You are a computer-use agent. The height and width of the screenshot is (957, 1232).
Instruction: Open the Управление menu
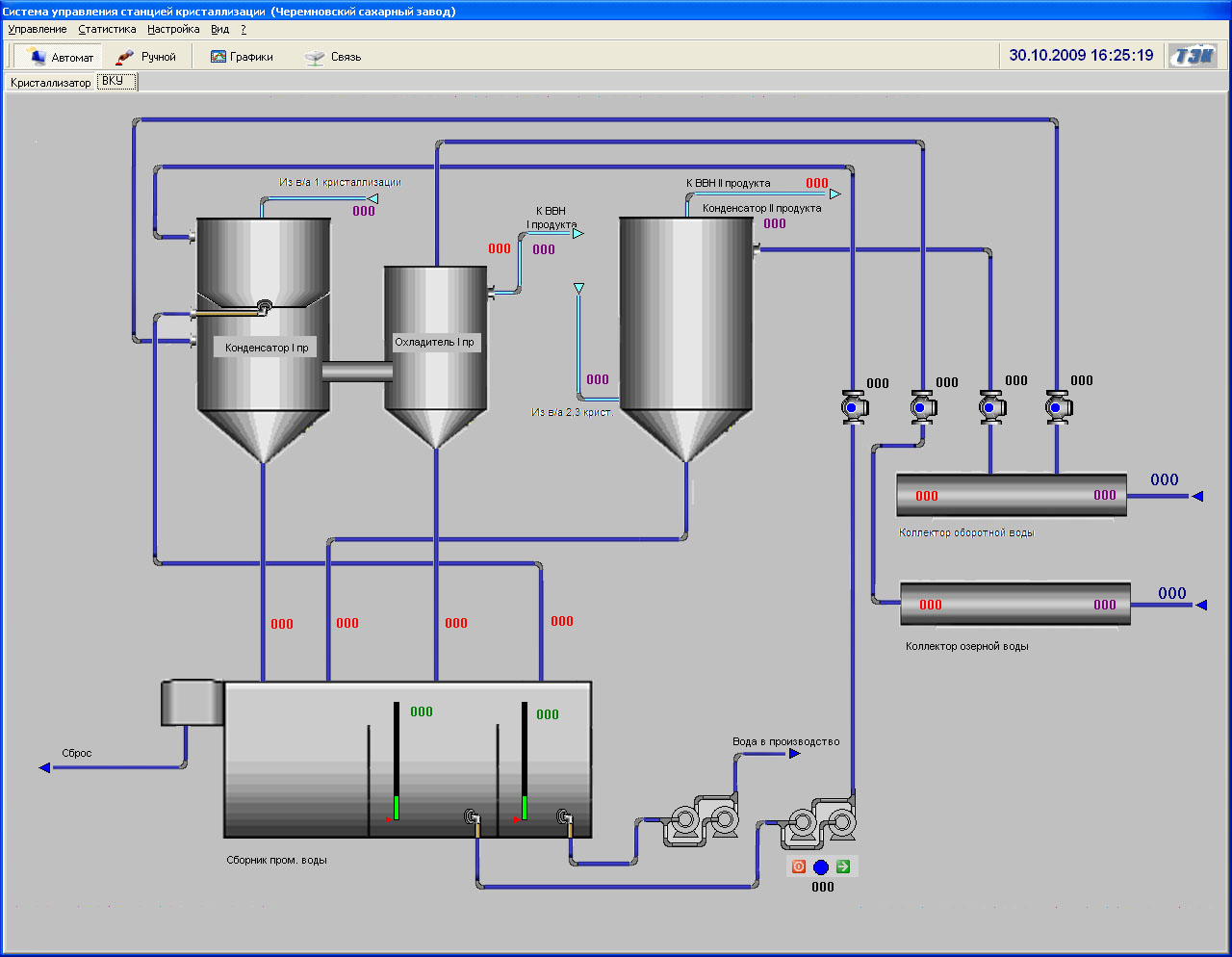38,29
